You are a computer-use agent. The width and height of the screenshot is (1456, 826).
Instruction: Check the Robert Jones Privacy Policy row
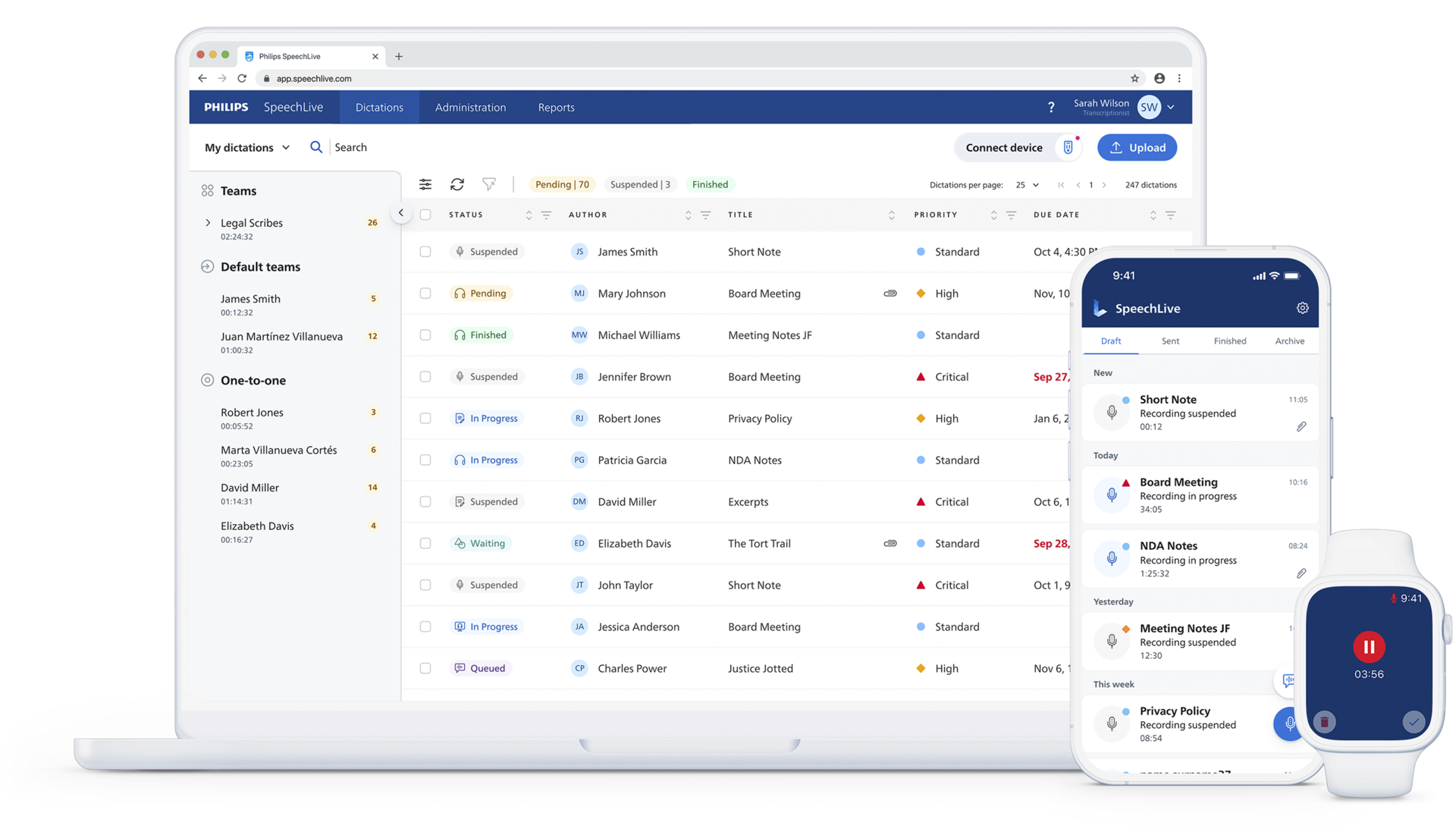click(425, 419)
